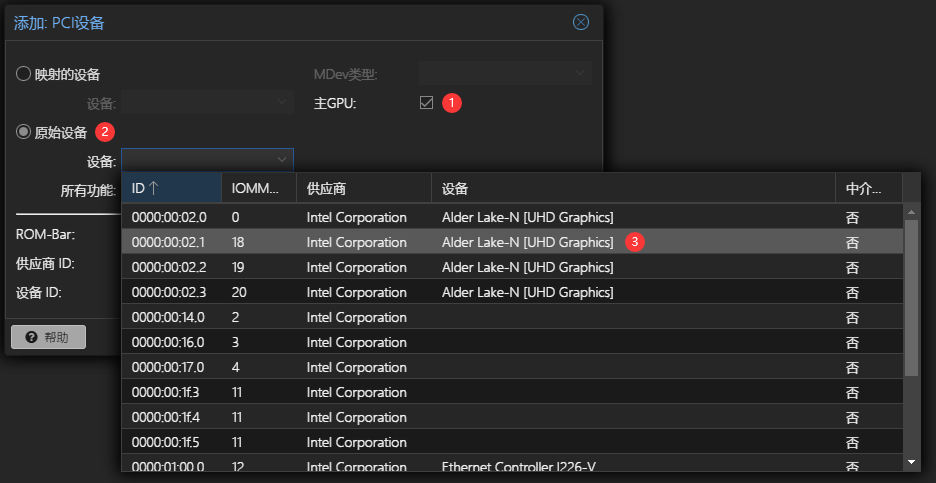
Task: Select the 原始设备 radio button
Action: point(24,132)
